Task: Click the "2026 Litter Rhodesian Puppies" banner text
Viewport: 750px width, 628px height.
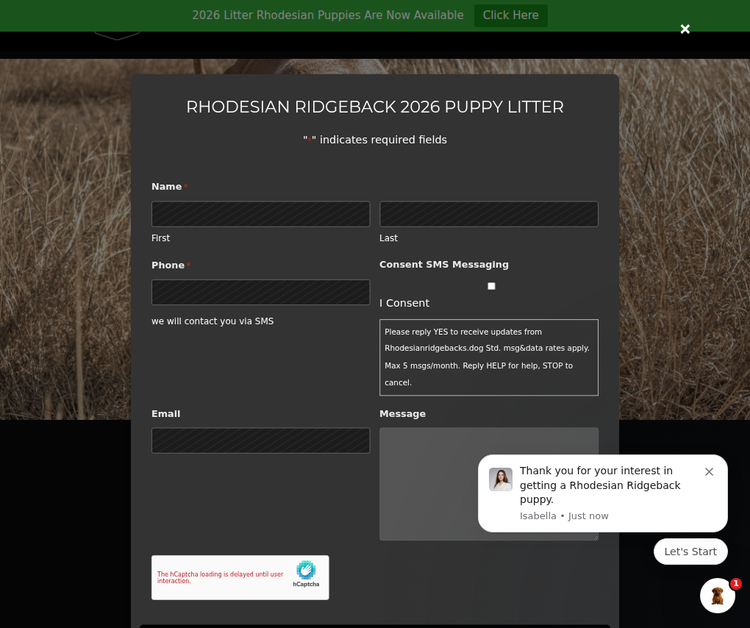Action: point(327,15)
